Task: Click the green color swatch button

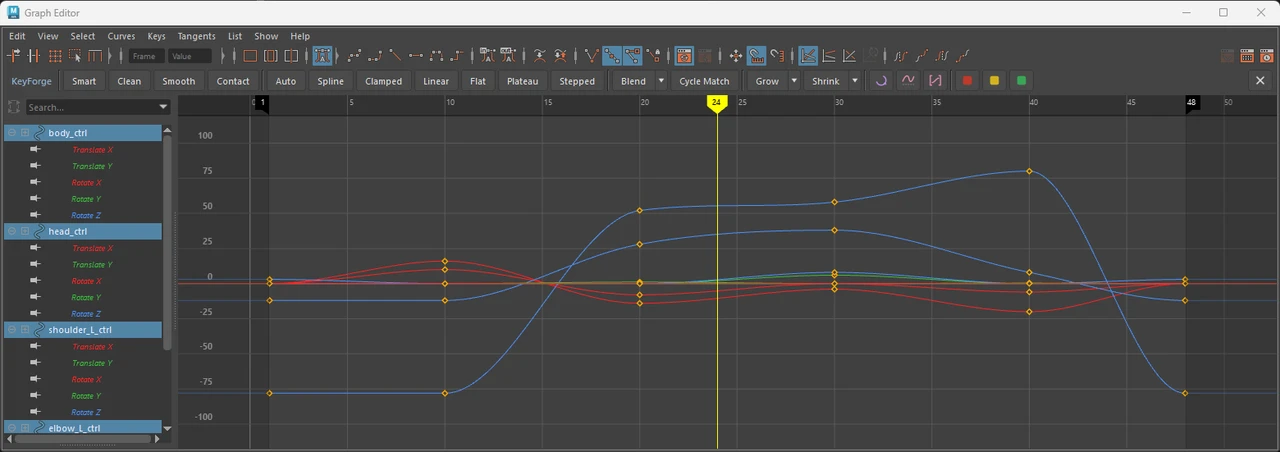Action: (1021, 81)
